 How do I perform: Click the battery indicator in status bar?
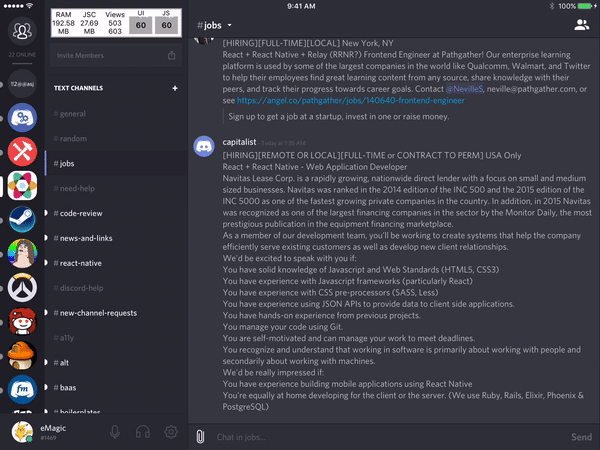(x=587, y=6)
